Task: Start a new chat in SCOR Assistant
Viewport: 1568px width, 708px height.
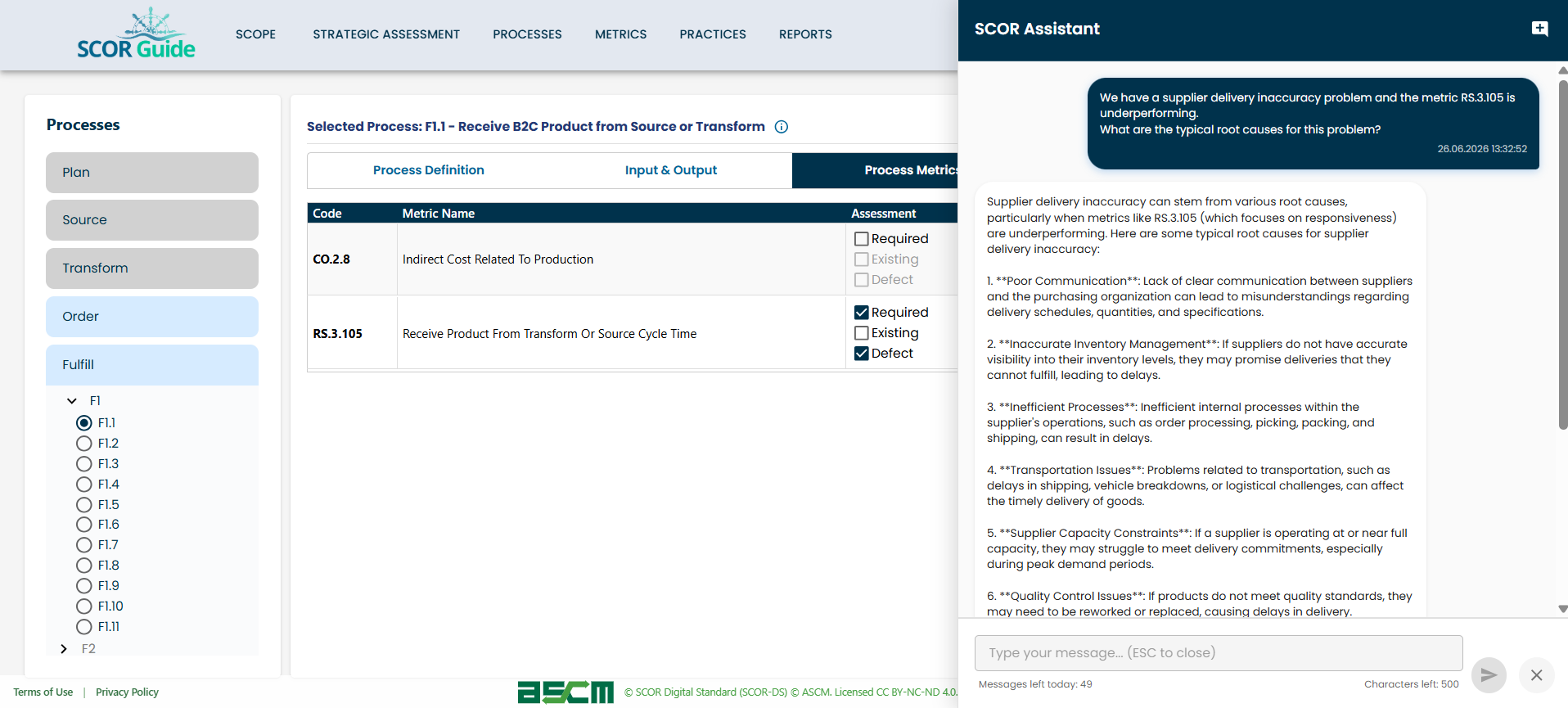Action: (x=1539, y=29)
